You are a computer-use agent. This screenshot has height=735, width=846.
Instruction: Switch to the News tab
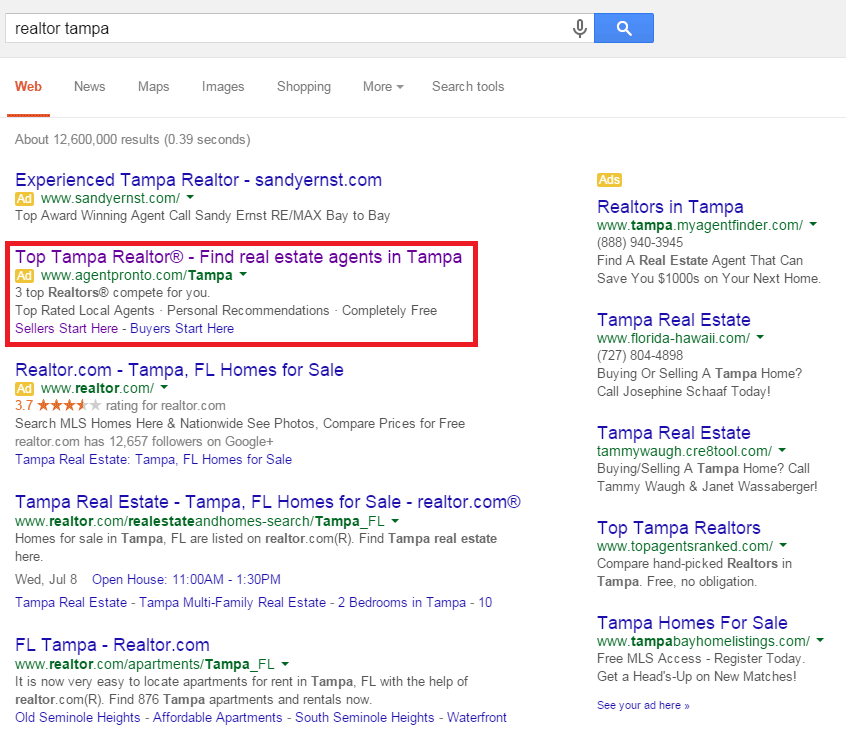click(89, 87)
